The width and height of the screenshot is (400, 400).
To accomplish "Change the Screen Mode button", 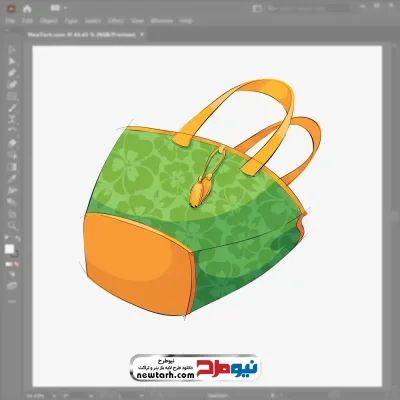I will click(12, 286).
